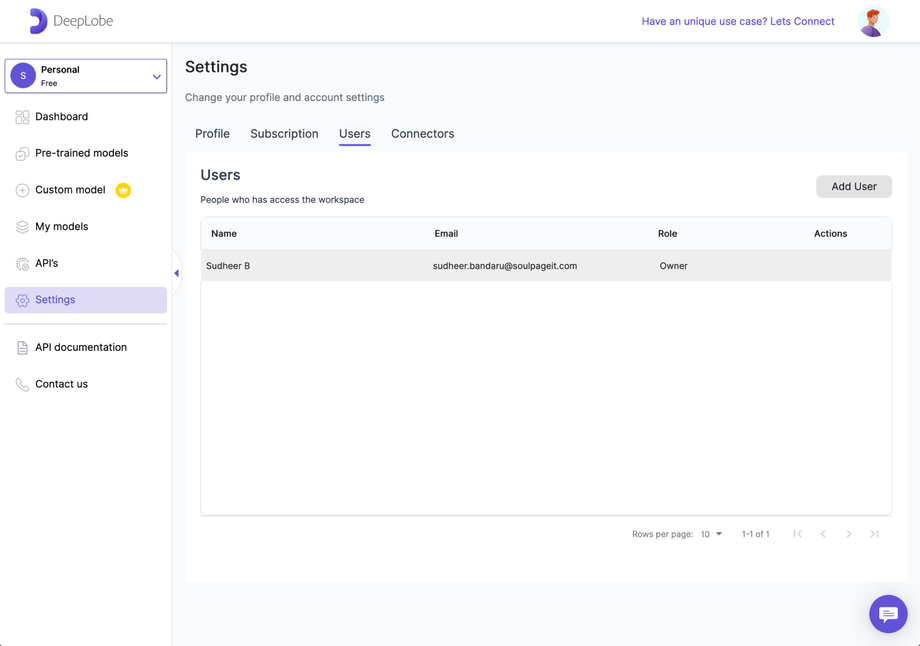Click the DeepLobe logo

tap(70, 20)
